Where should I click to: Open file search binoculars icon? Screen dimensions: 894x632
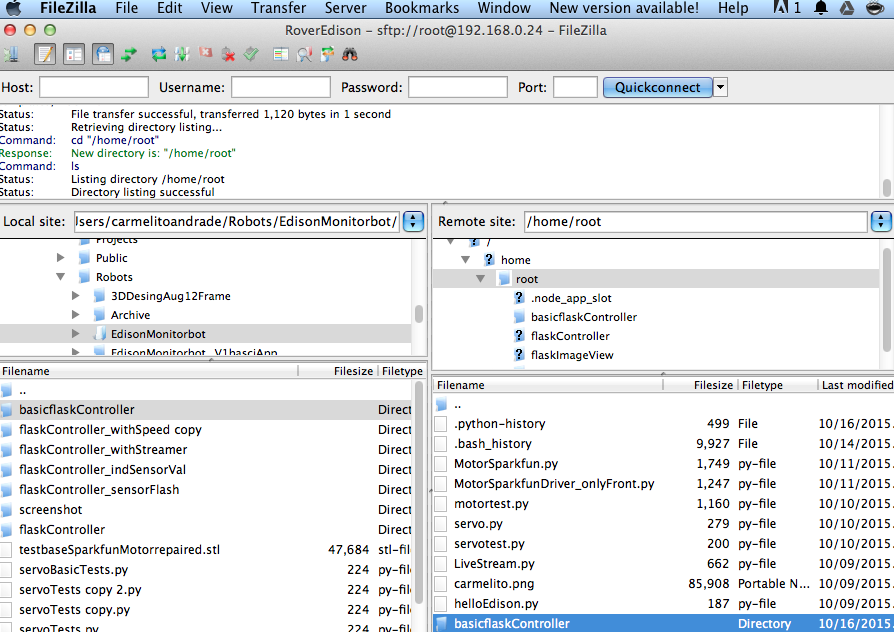click(350, 55)
